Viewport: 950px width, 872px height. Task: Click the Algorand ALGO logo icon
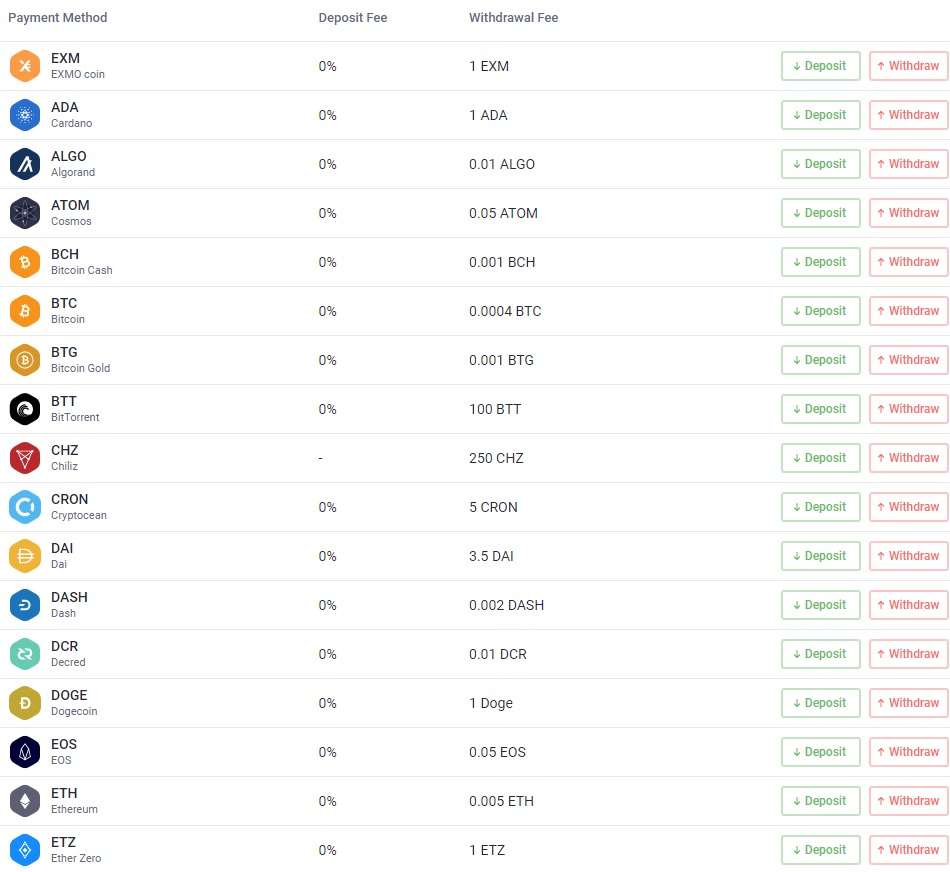coord(25,164)
